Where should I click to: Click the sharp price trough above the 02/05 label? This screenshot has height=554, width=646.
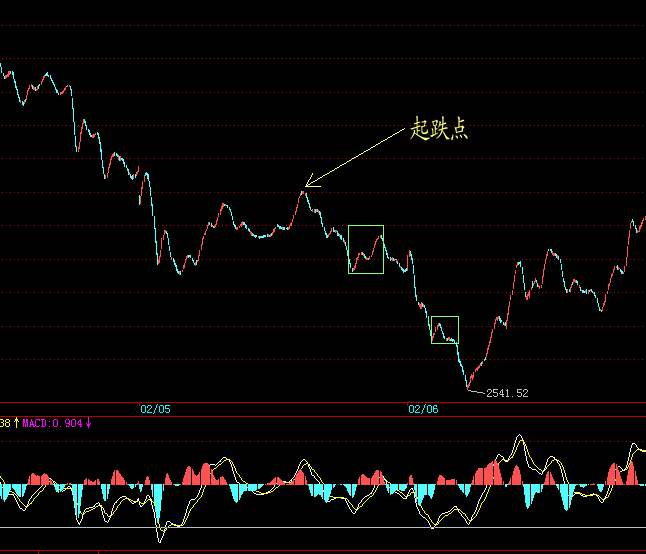click(158, 263)
